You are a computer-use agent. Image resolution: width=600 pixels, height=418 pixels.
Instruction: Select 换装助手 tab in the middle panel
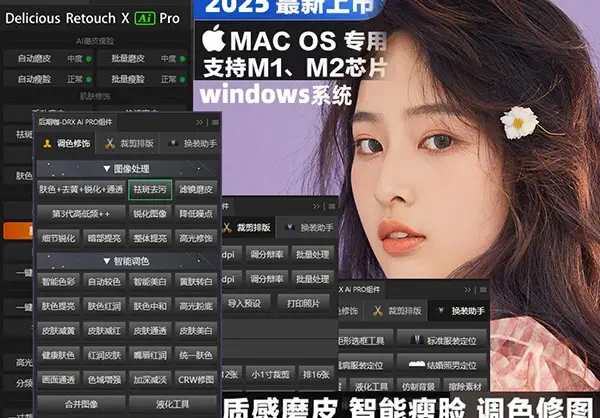[x=308, y=228]
